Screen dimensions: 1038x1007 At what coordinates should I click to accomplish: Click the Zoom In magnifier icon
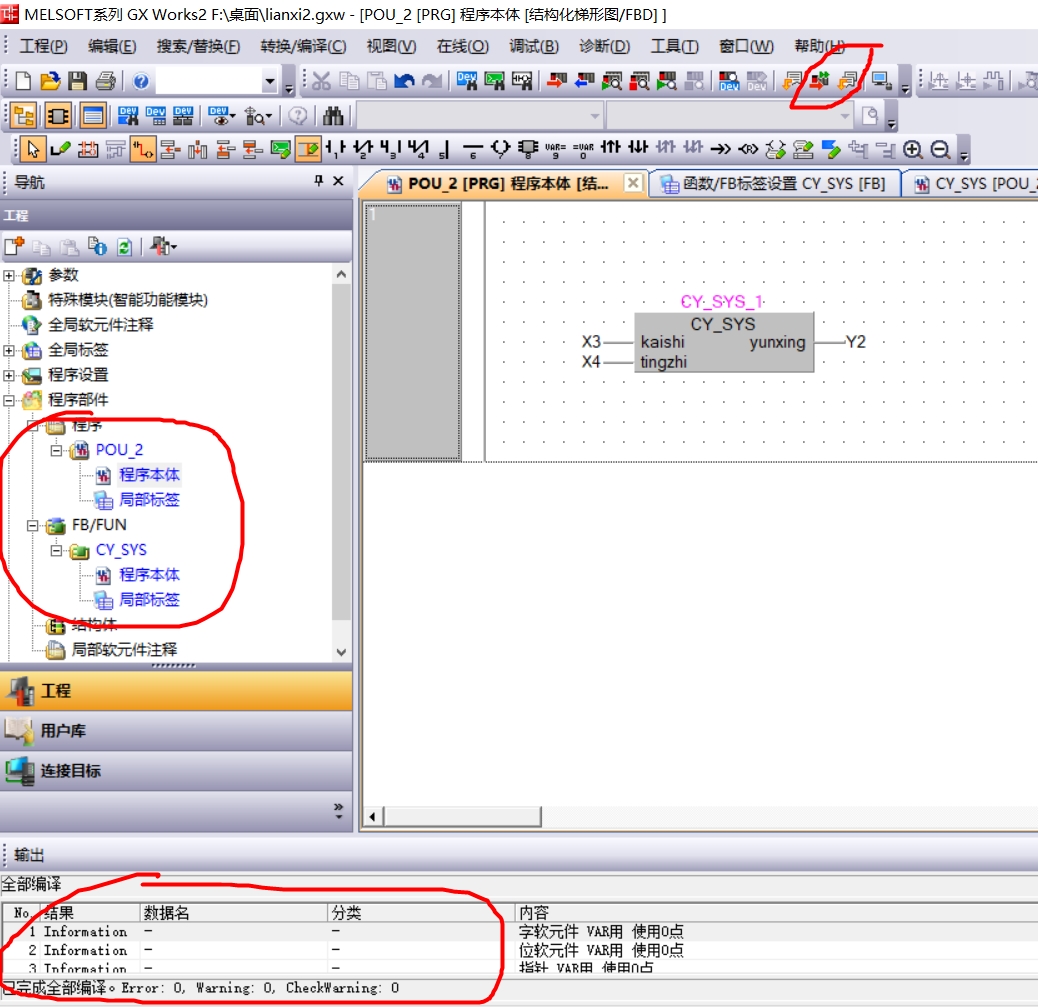[x=912, y=150]
